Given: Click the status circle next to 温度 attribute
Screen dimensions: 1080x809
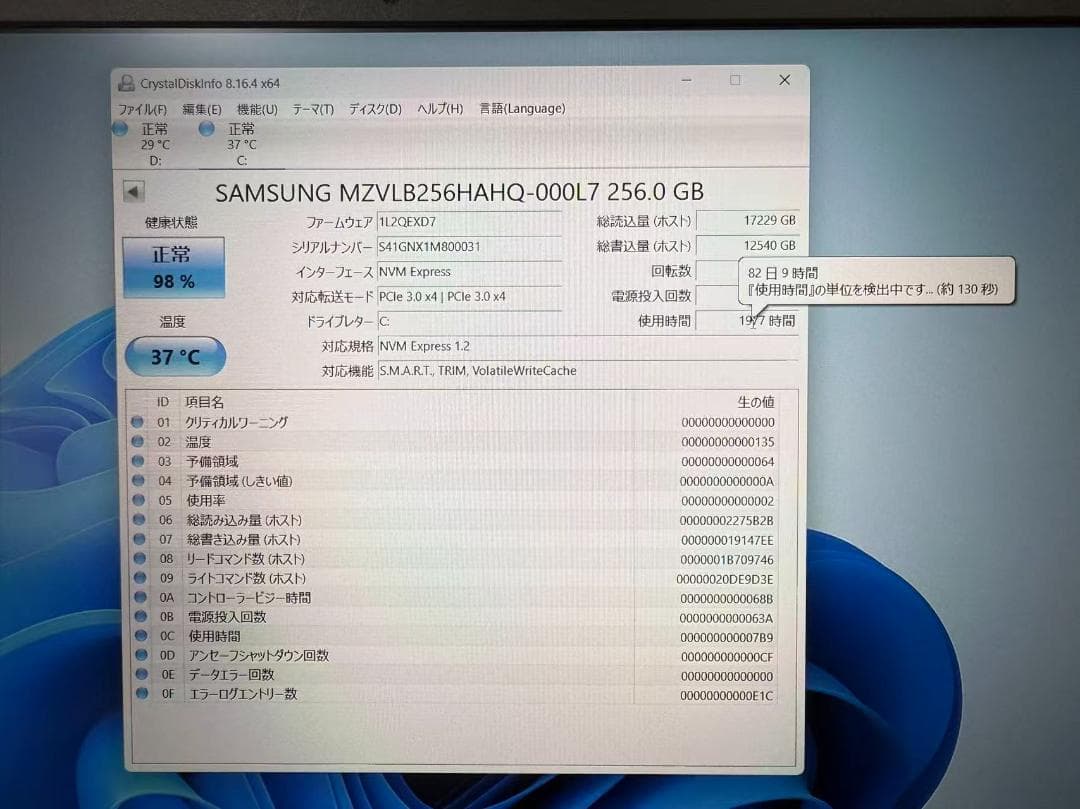Looking at the screenshot, I should [x=137, y=441].
